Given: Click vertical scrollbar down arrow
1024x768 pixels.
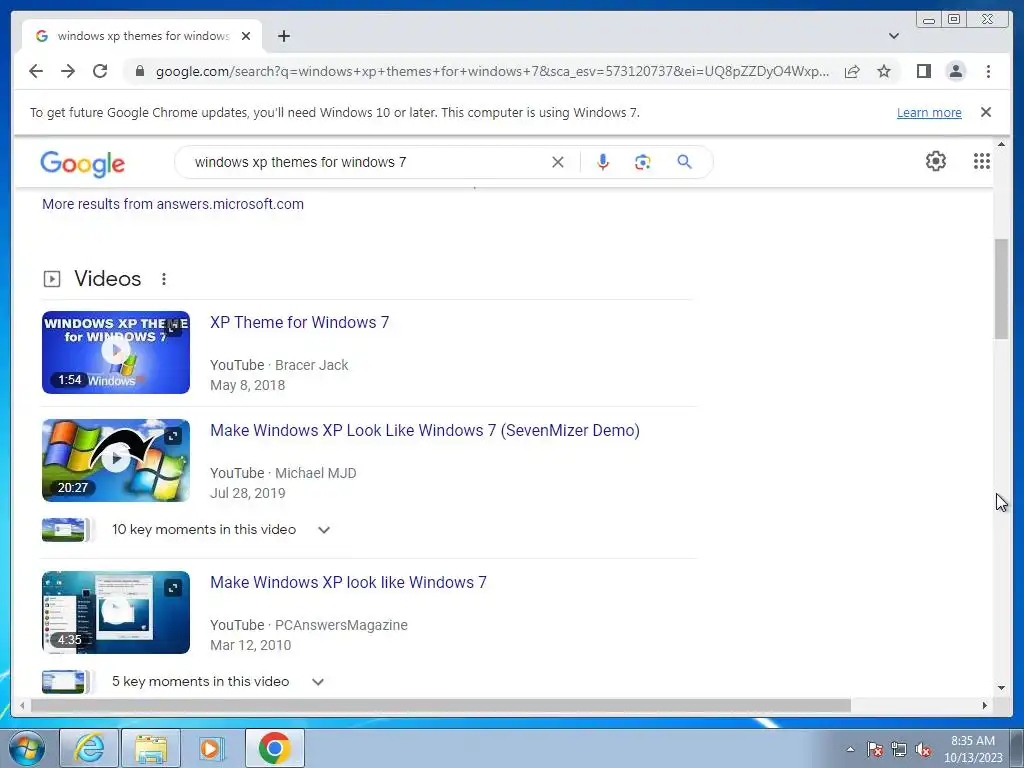Looking at the screenshot, I should click(x=1001, y=687).
